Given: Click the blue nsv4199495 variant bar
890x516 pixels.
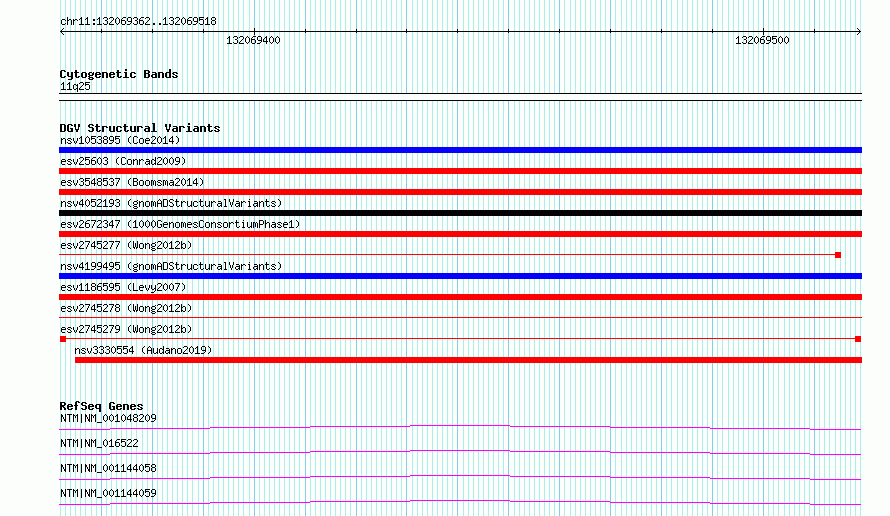Looking at the screenshot, I should (x=460, y=276).
